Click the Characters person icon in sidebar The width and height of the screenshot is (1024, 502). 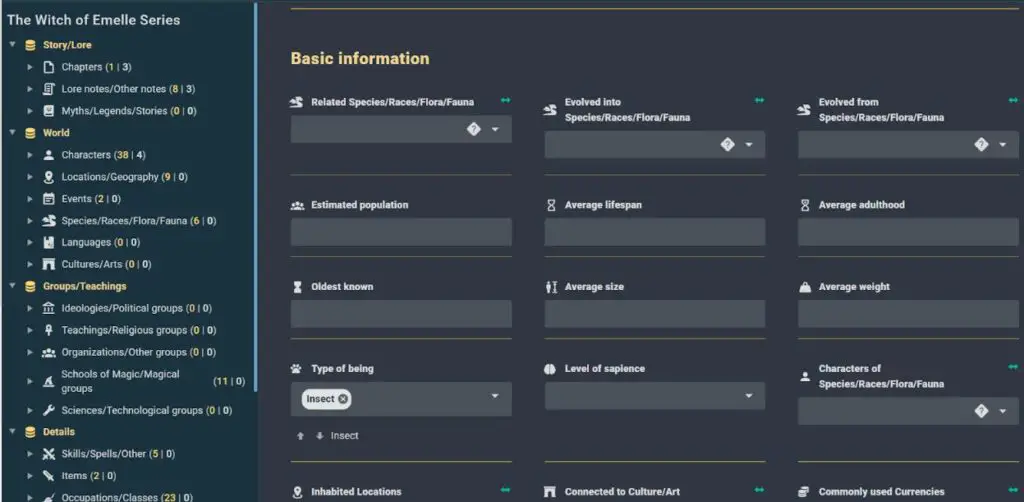coord(49,155)
